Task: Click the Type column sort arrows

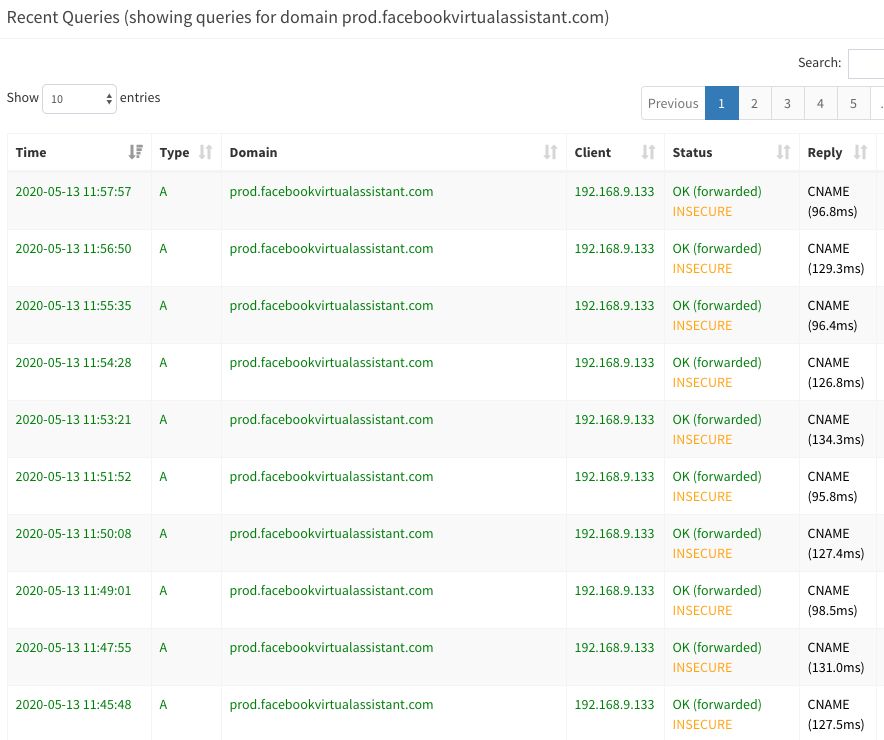Action: pyautogui.click(x=206, y=153)
